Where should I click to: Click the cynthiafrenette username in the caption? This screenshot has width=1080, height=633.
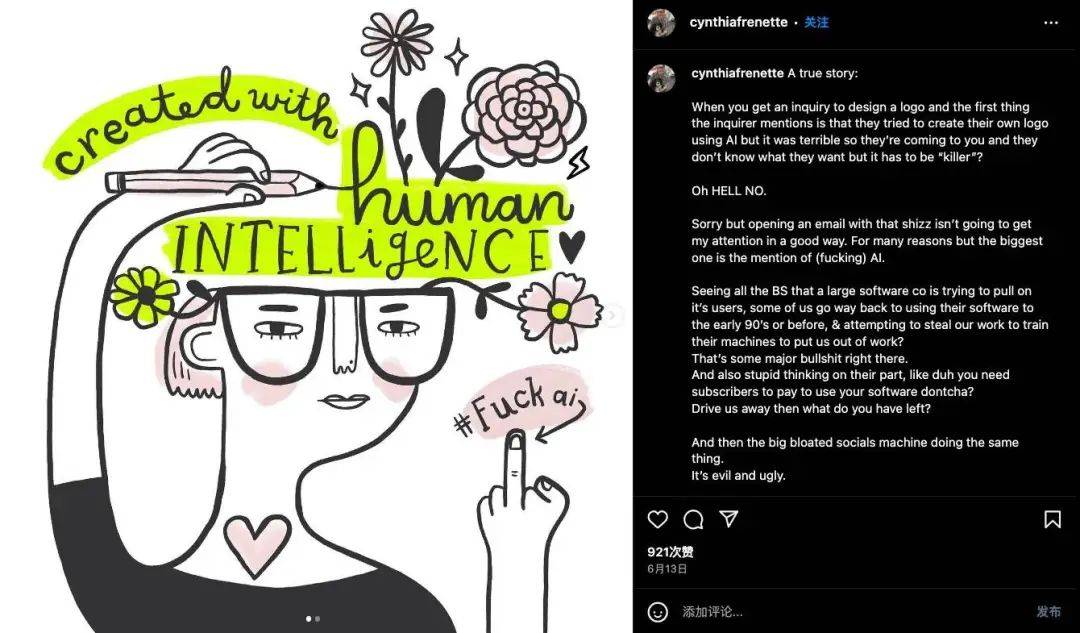(738, 73)
